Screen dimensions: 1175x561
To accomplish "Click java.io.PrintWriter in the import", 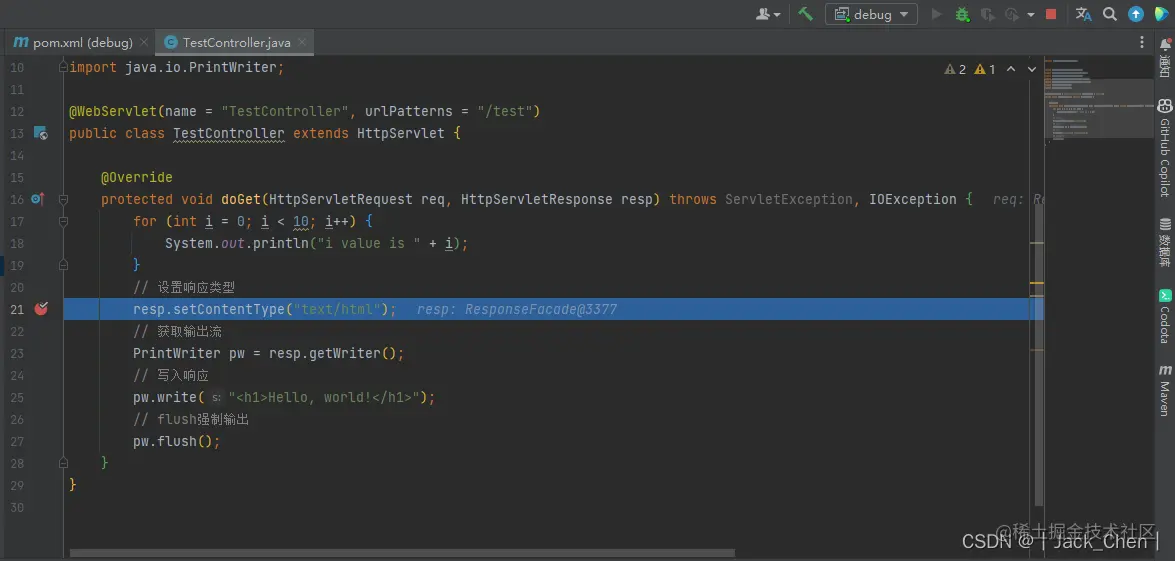I will (200, 67).
